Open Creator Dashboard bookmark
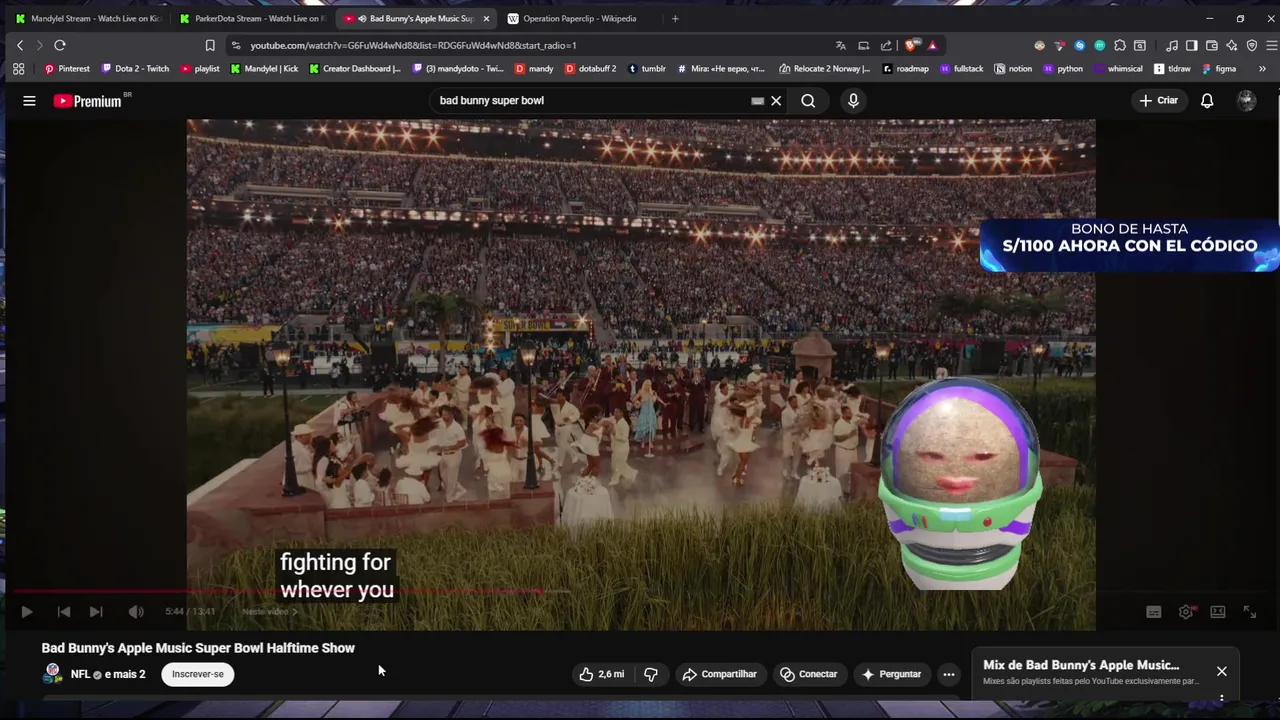 355,69
